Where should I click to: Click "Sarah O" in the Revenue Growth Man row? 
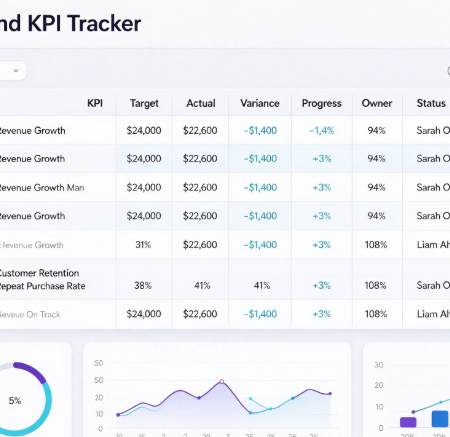point(433,187)
